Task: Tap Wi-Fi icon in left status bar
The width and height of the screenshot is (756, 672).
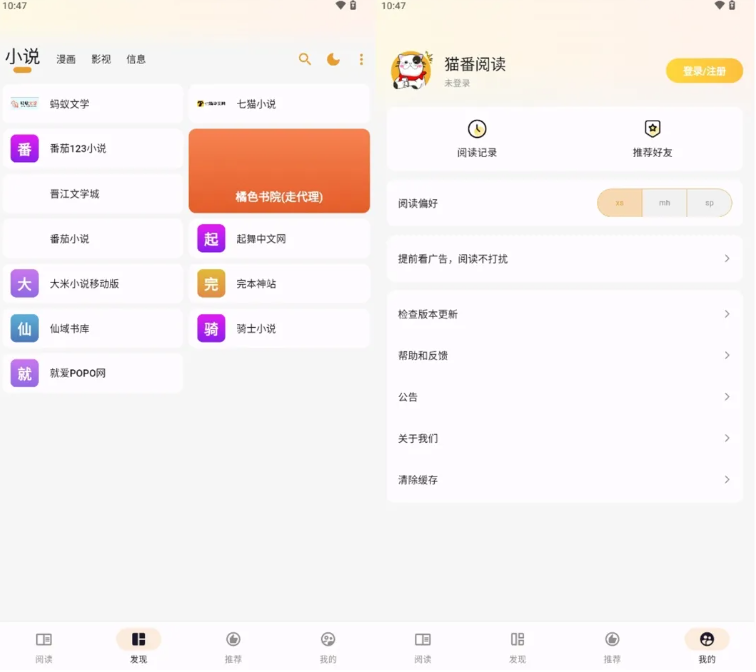Action: click(340, 5)
